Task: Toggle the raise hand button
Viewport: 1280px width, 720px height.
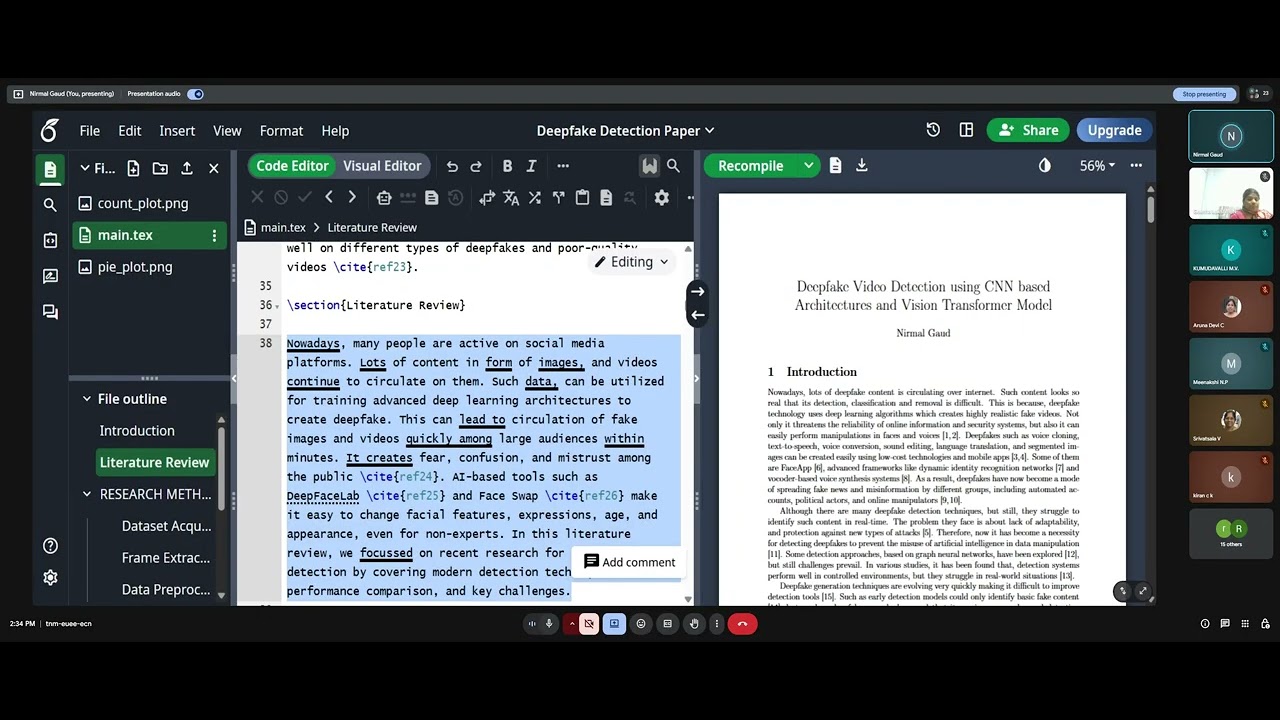Action: 694,624
